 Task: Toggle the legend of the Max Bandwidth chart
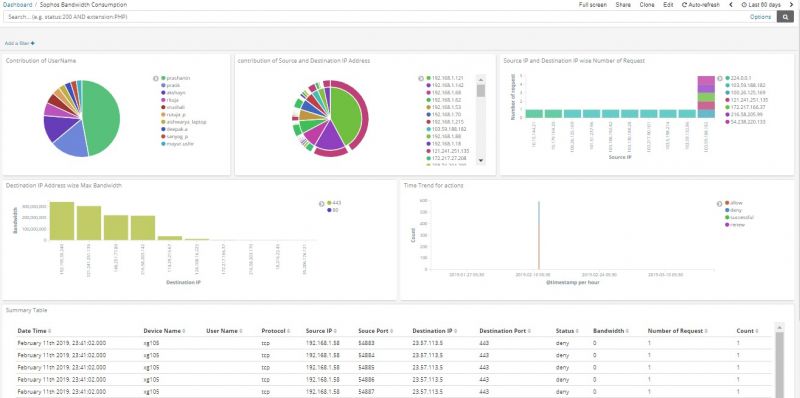pos(321,203)
